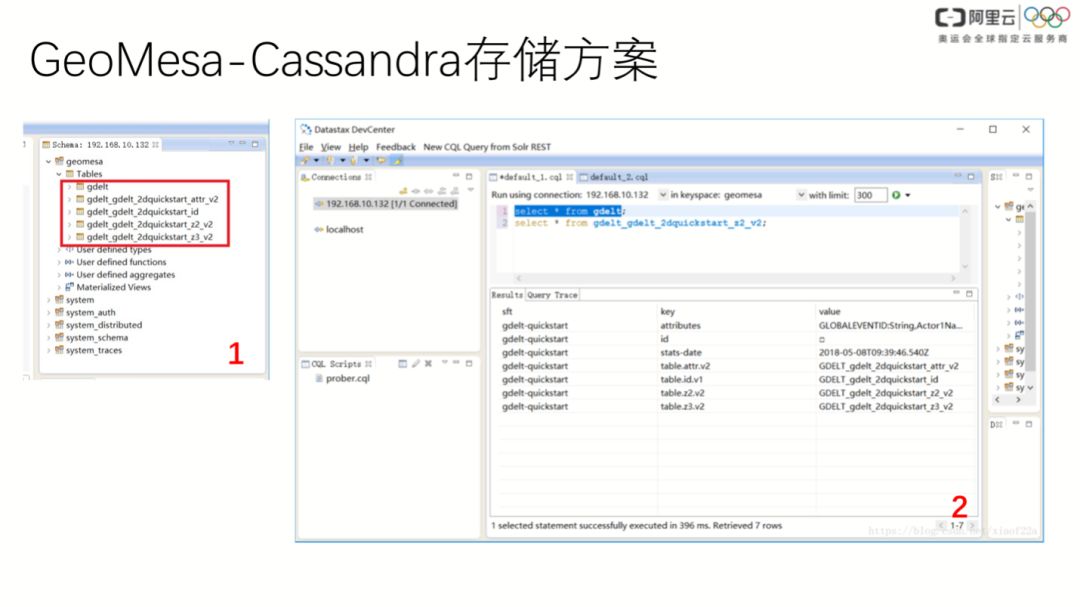Image resolution: width=1080 pixels, height=607 pixels.
Task: Click New CQL Query from Solr REST
Action: pos(487,147)
